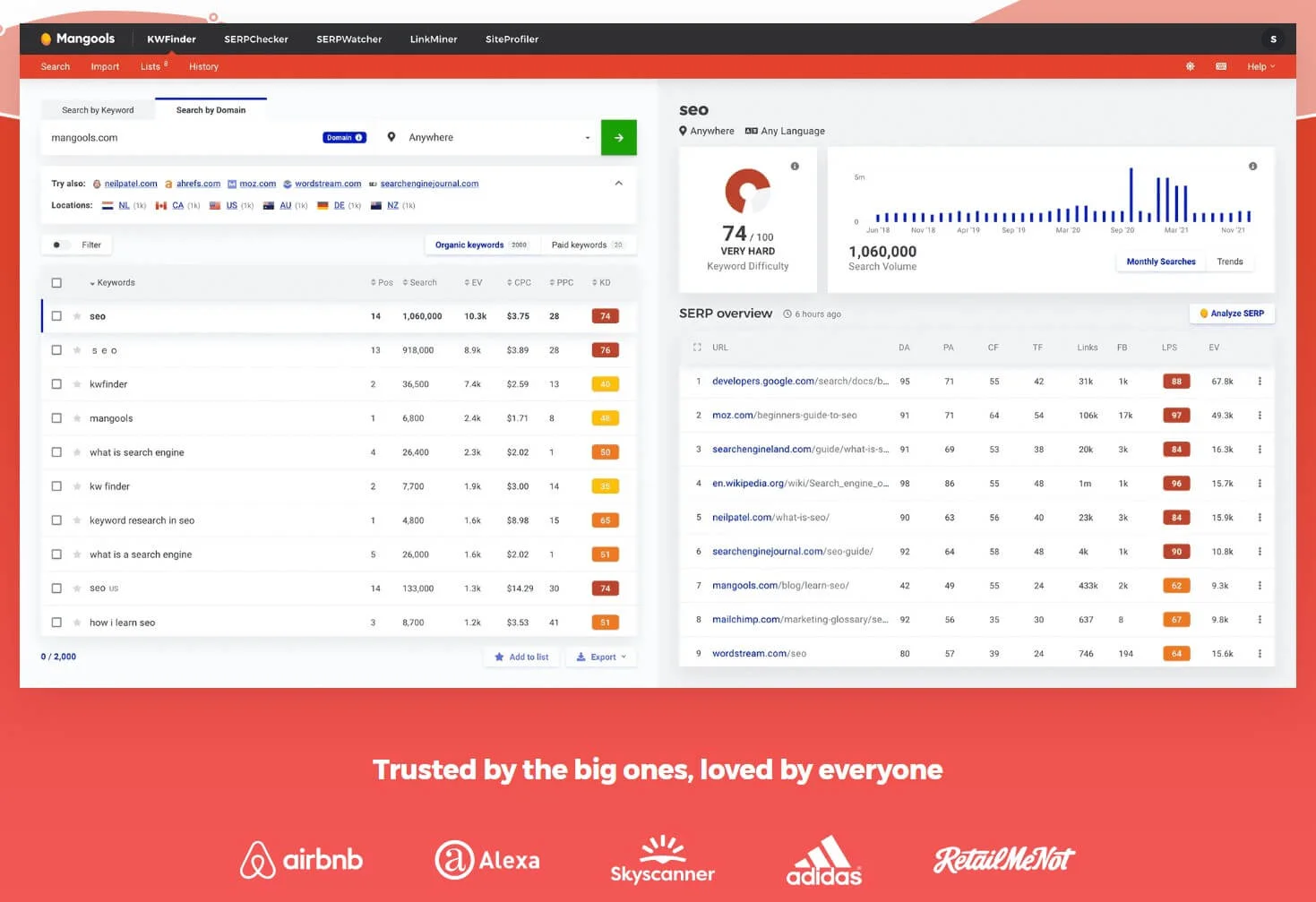
Task: Open ahrefs.com suggestion link
Action: [198, 184]
